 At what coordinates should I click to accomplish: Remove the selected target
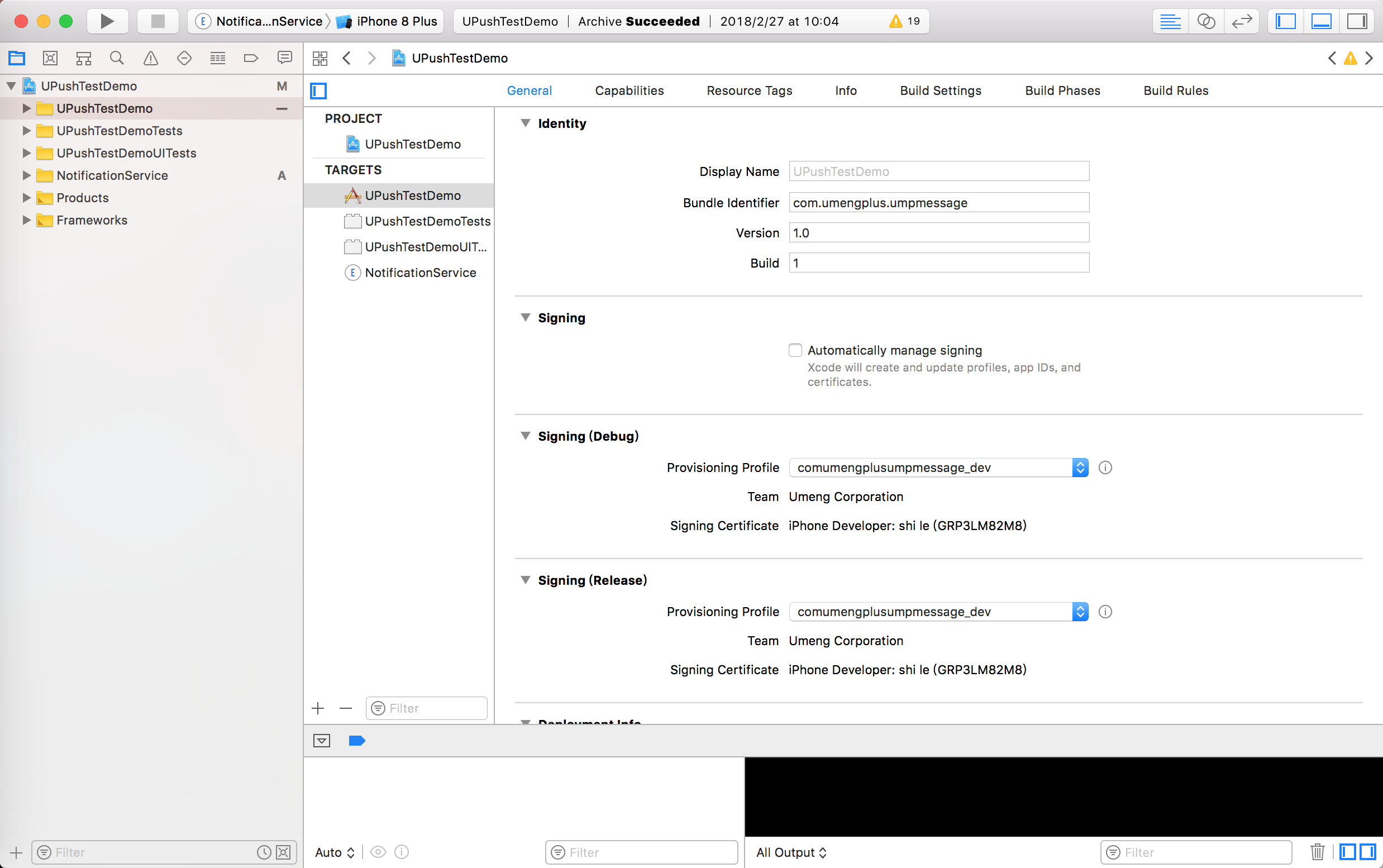pyautogui.click(x=346, y=708)
